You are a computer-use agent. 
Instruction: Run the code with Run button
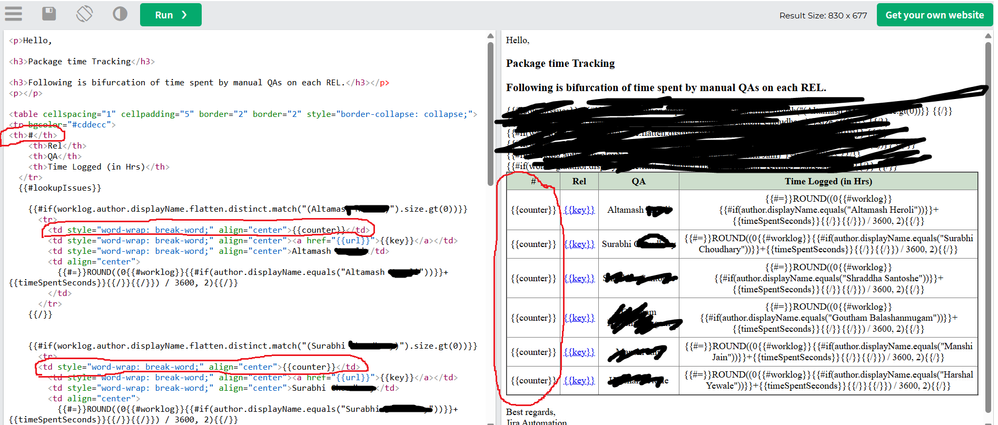coord(171,15)
